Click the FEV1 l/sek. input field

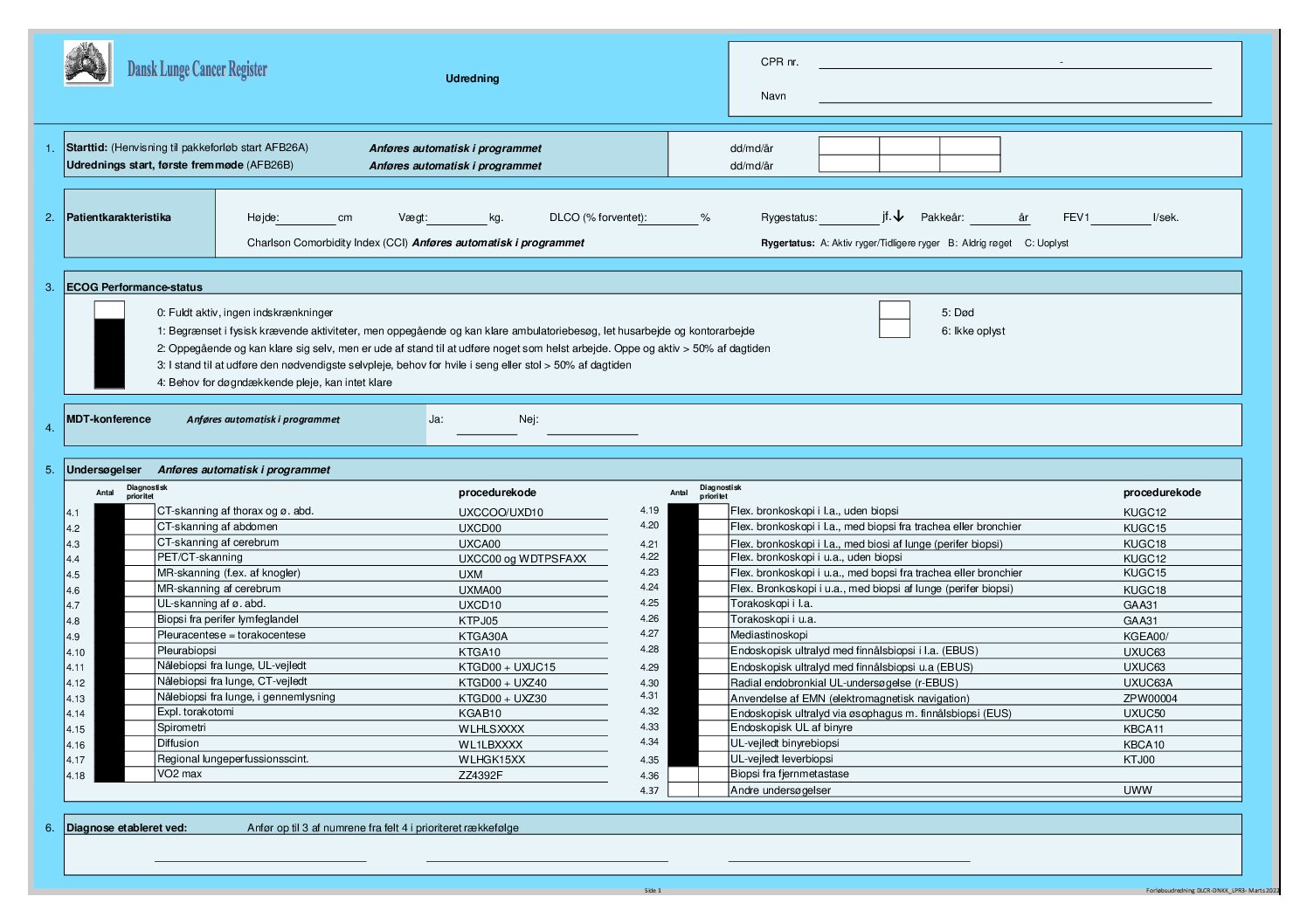[1121, 218]
